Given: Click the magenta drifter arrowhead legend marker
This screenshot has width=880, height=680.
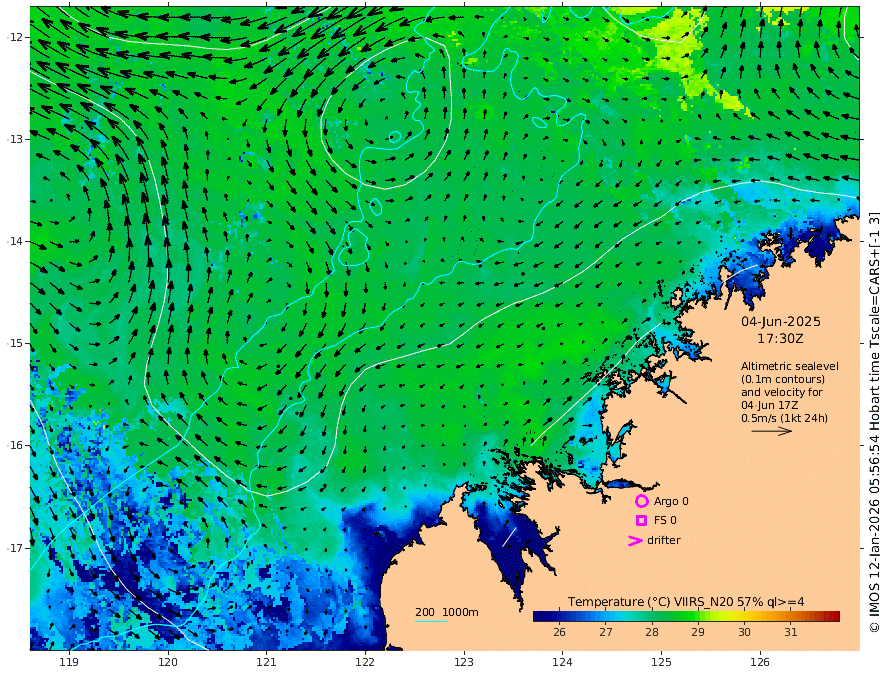Looking at the screenshot, I should (x=635, y=540).
